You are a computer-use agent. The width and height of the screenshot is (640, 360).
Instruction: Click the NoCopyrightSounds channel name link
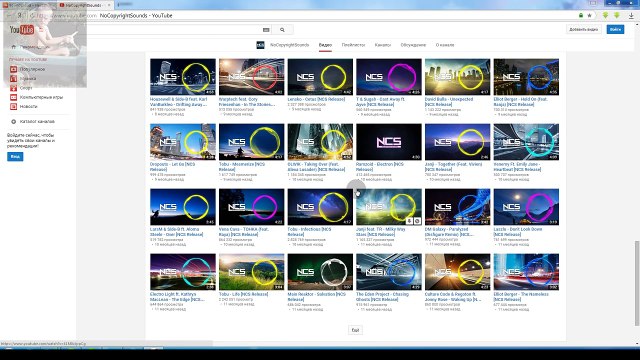point(289,45)
